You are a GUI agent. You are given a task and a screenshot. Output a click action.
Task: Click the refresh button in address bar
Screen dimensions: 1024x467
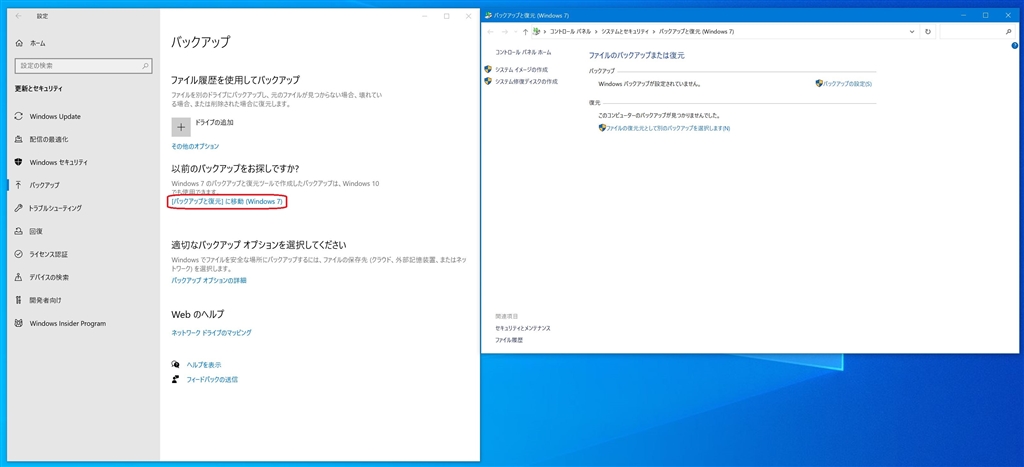pos(927,31)
